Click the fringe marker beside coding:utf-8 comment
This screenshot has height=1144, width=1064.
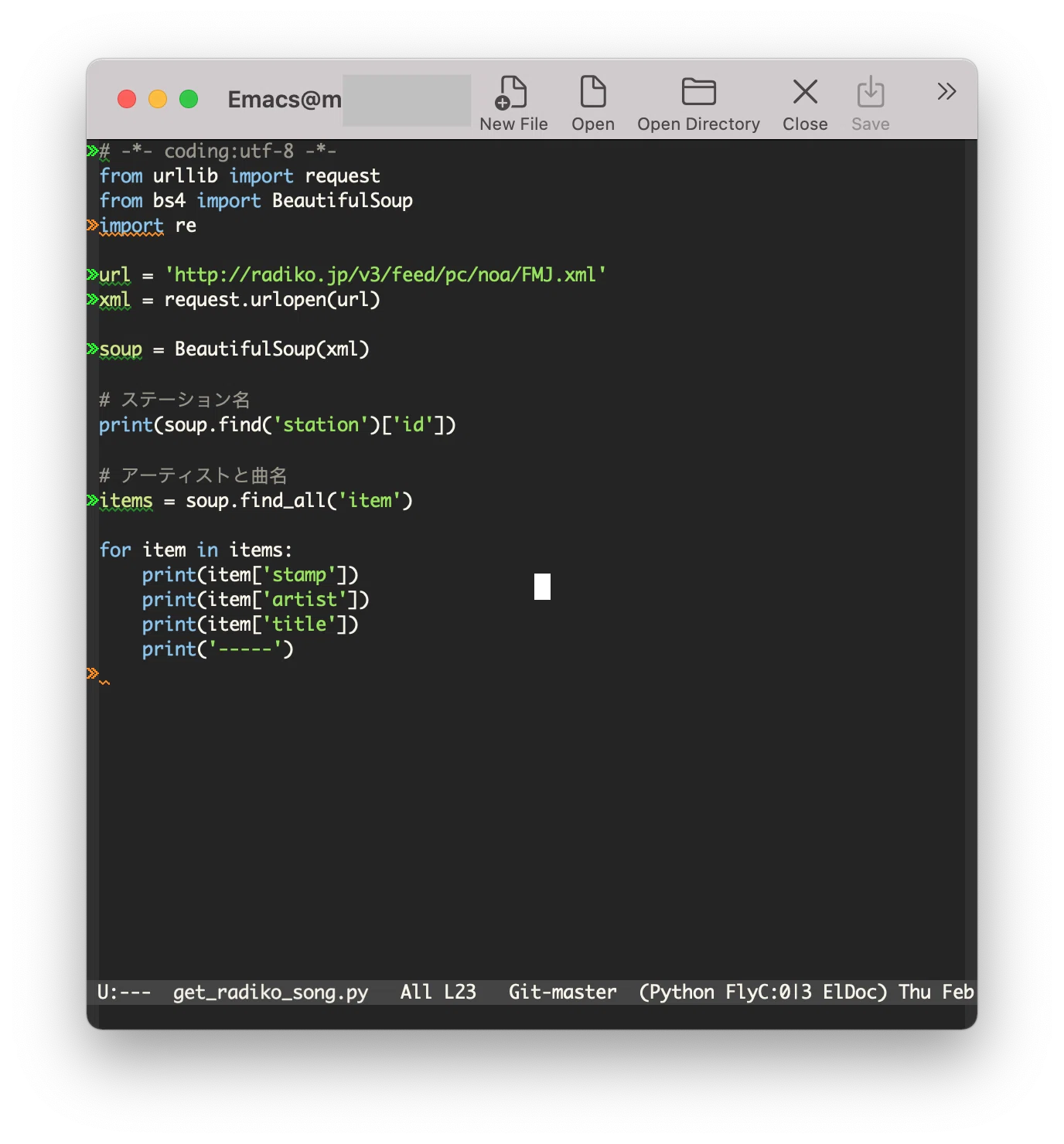click(93, 151)
